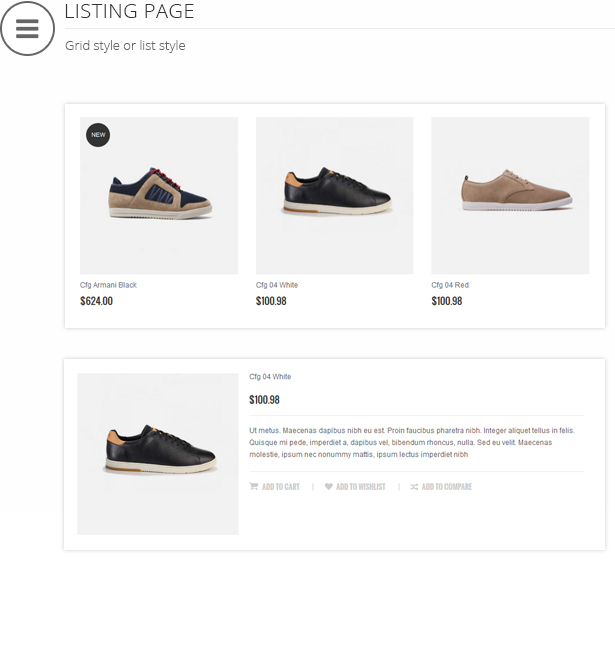
Task: Open the hamburger menu icon
Action: click(x=27, y=29)
